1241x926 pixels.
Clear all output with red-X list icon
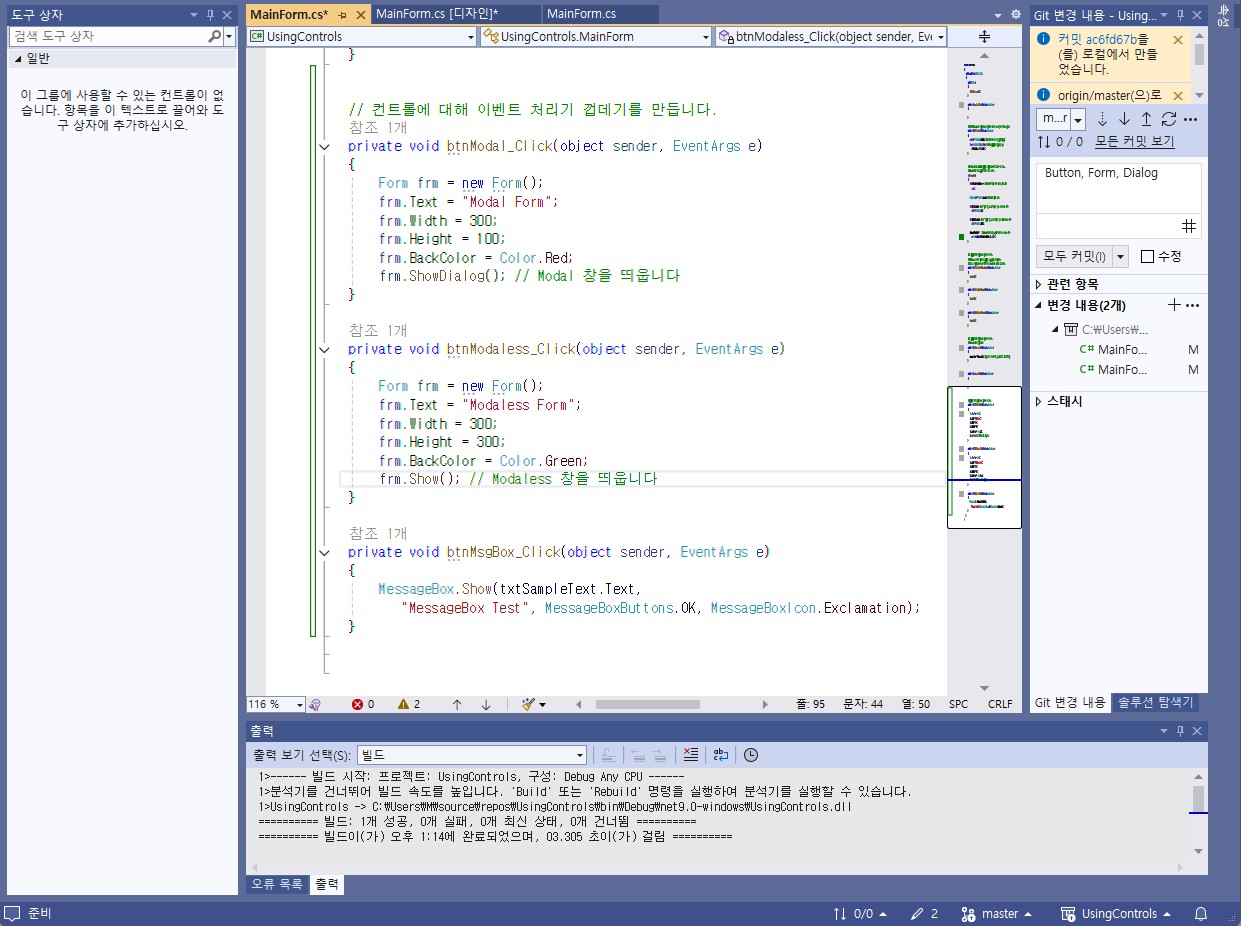click(x=690, y=755)
